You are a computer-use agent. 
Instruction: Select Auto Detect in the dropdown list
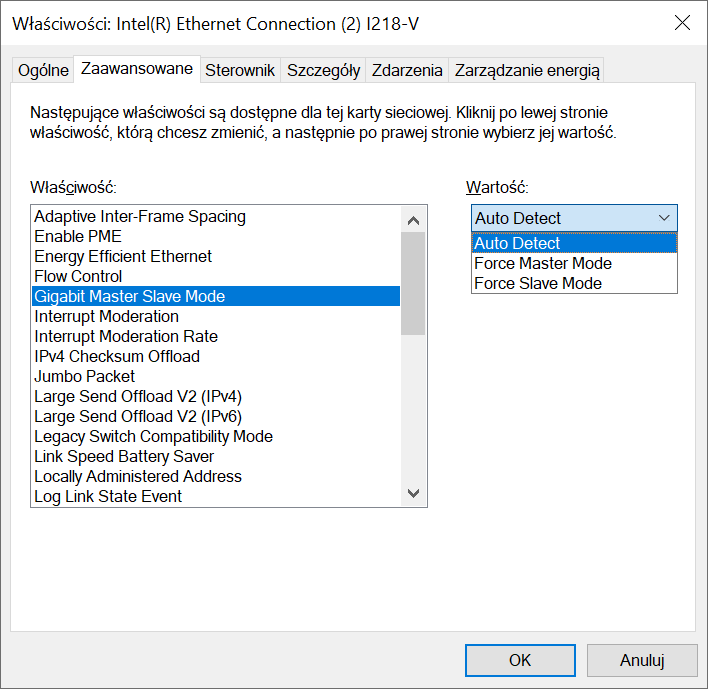[x=517, y=243]
